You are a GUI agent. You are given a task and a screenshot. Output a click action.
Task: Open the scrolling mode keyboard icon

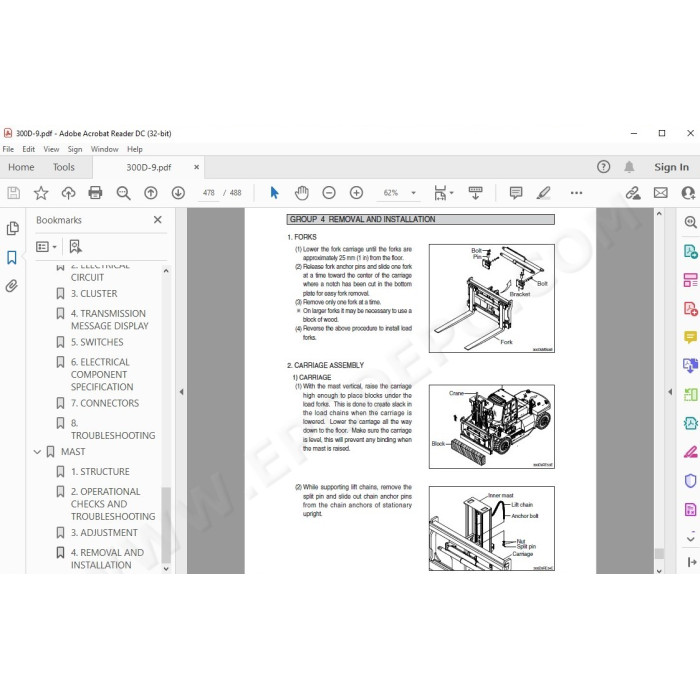pyautogui.click(x=475, y=193)
